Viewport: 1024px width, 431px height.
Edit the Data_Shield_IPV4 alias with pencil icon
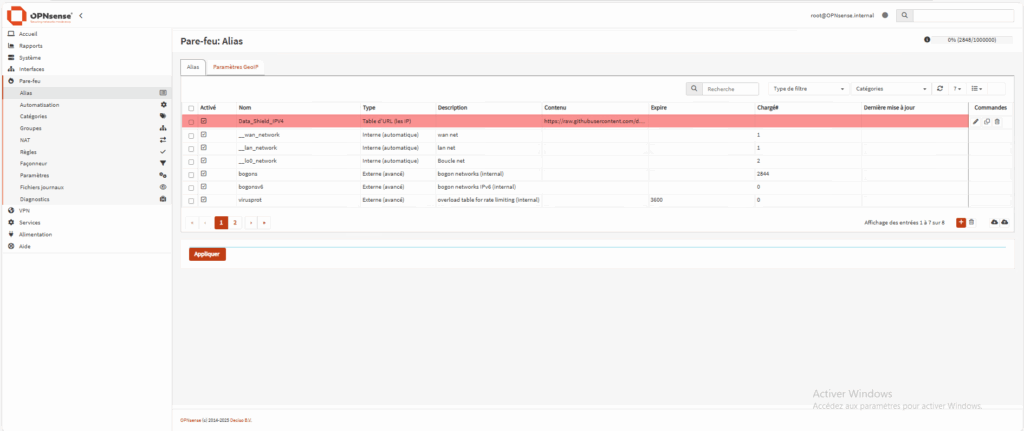point(976,121)
